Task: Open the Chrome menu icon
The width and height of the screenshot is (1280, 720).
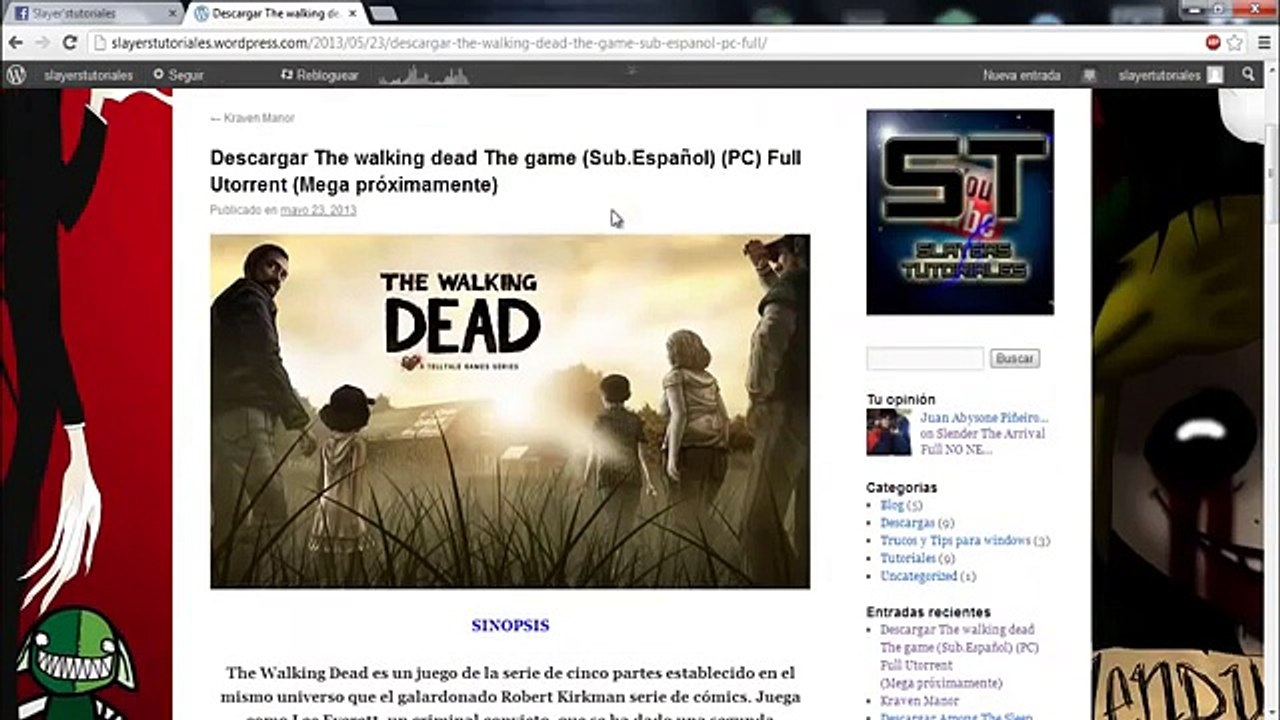Action: 1262,43
